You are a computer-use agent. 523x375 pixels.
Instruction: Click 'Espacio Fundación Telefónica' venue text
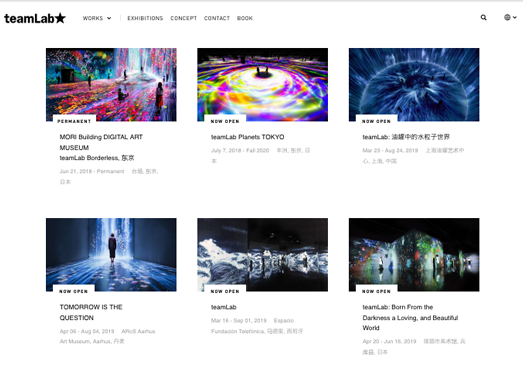point(252,326)
